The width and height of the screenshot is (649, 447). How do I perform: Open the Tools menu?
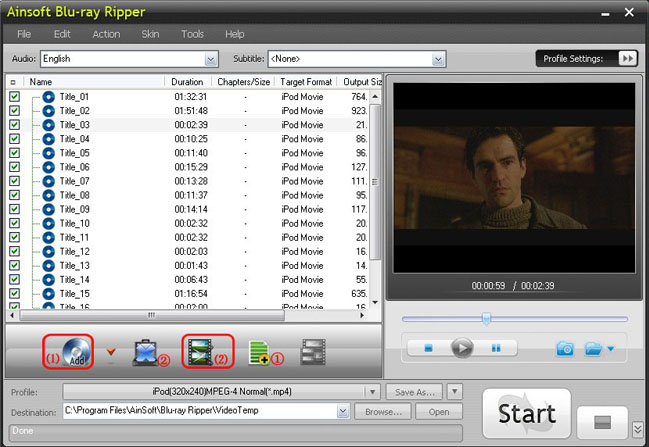click(x=192, y=34)
